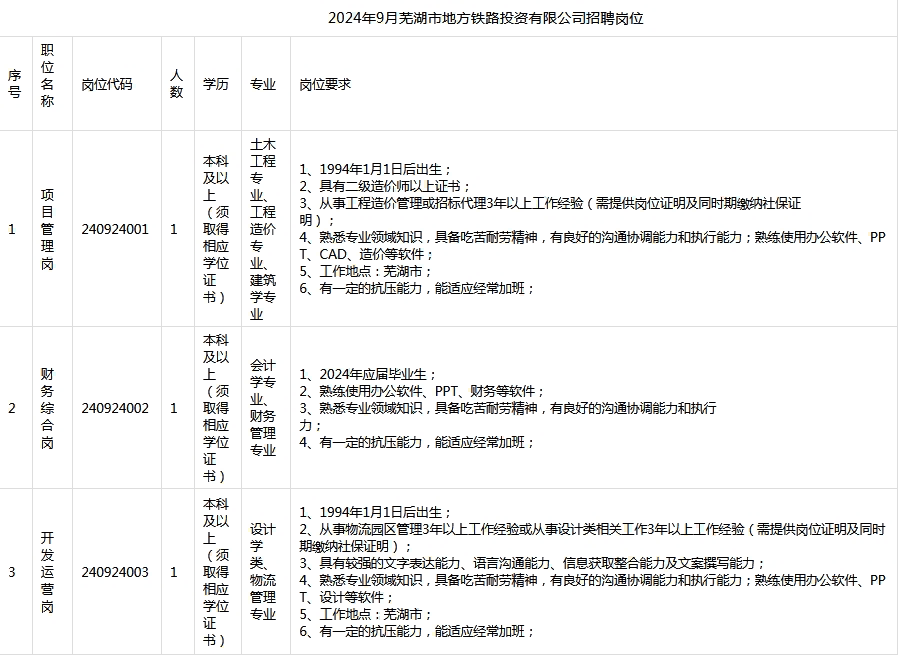899x655 pixels.
Task: Select the 序号 column header
Action: [14, 84]
